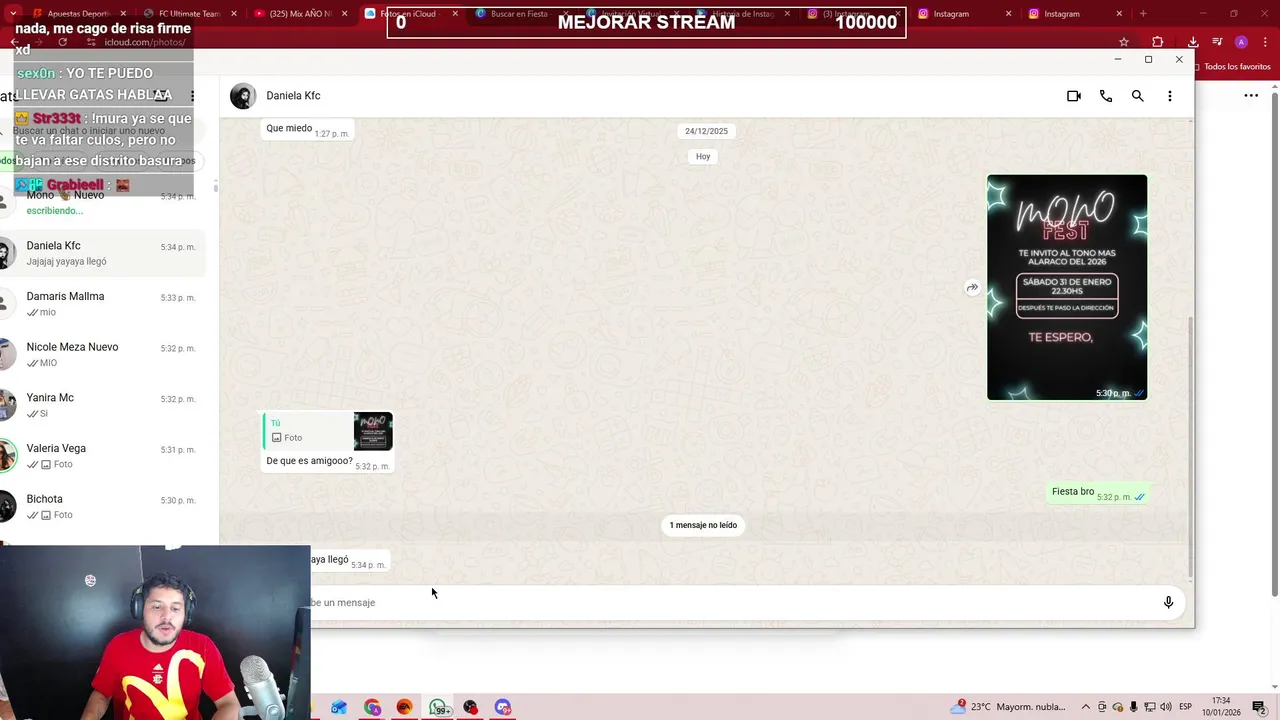
Task: Open Chrome from the taskbar
Action: coord(372,707)
